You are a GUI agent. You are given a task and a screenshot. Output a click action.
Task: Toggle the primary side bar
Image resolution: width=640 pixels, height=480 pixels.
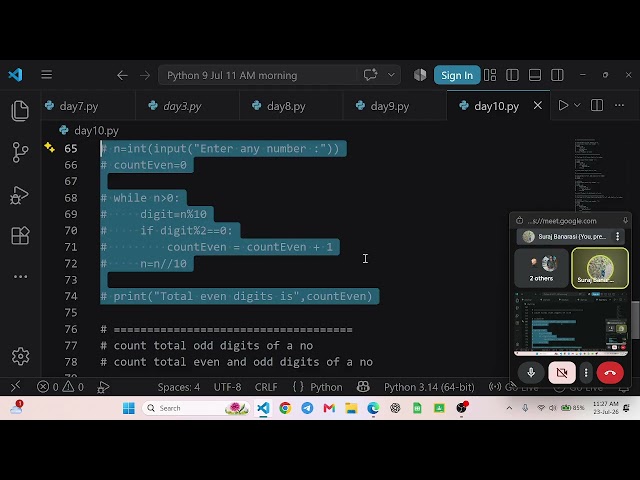pos(512,75)
